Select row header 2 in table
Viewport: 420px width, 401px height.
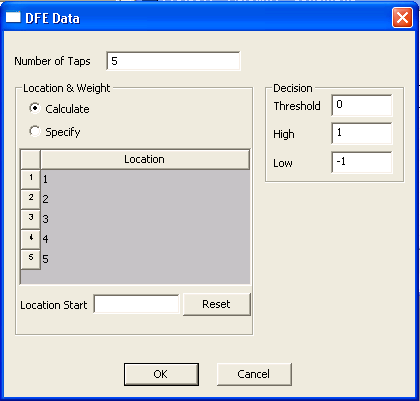pos(31,199)
